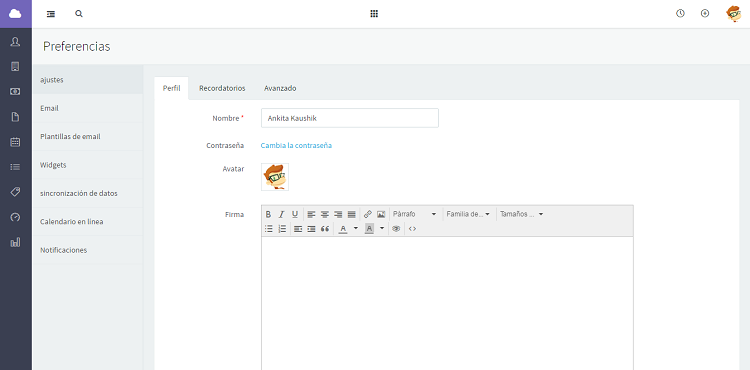
Task: Open Email preferences section
Action: pos(88,108)
